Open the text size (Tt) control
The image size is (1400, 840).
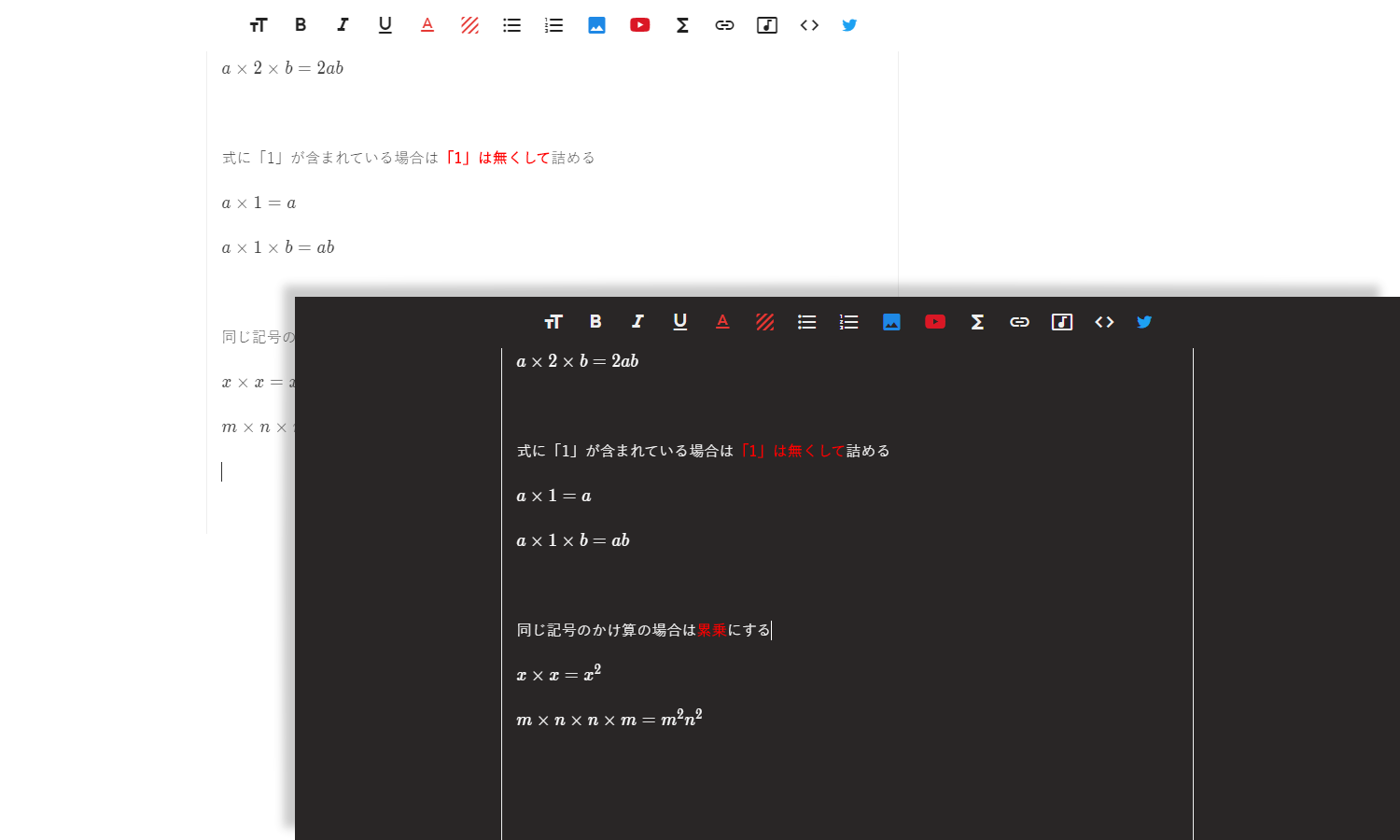(553, 321)
